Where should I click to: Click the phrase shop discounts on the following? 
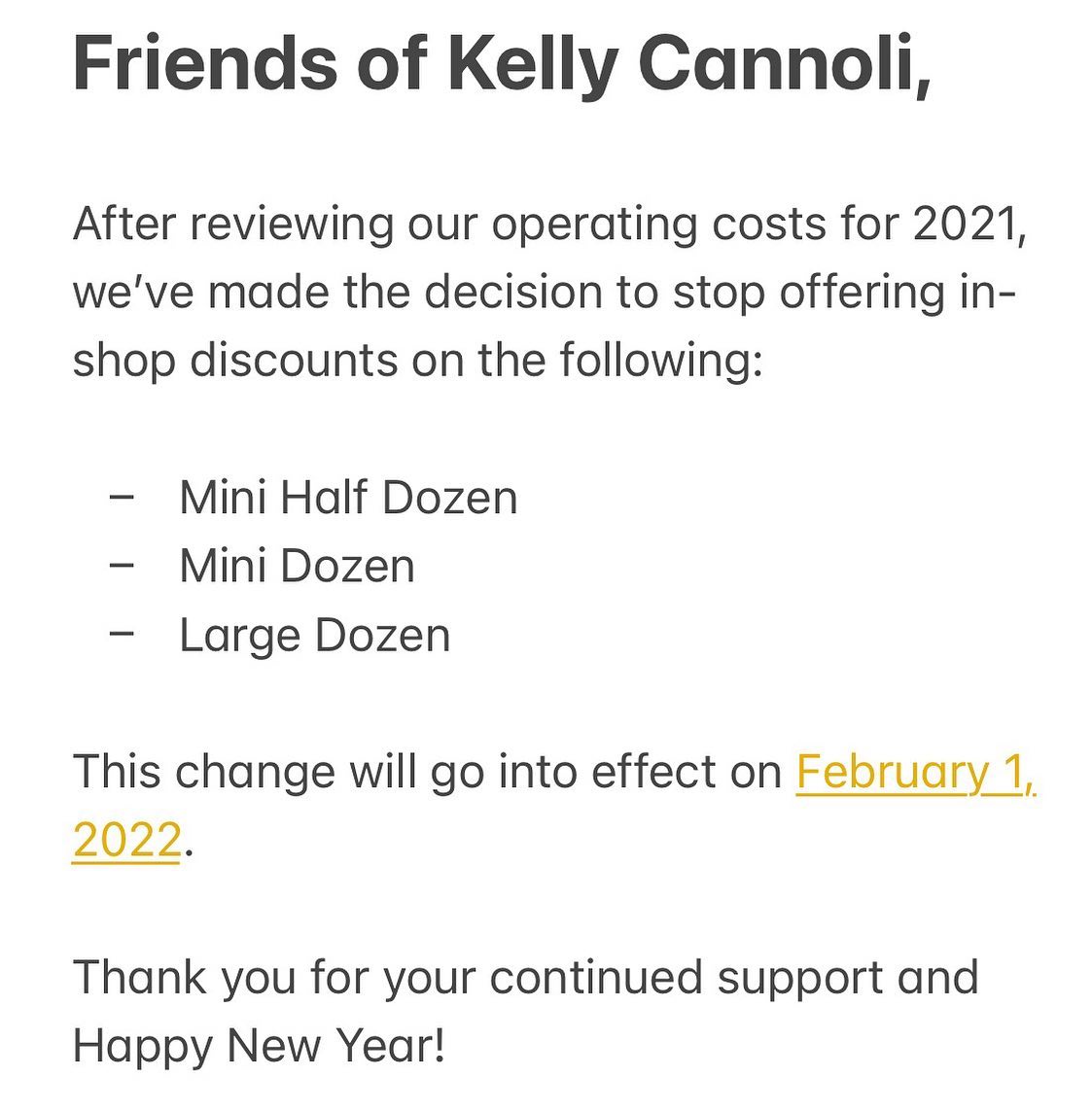coord(417,361)
